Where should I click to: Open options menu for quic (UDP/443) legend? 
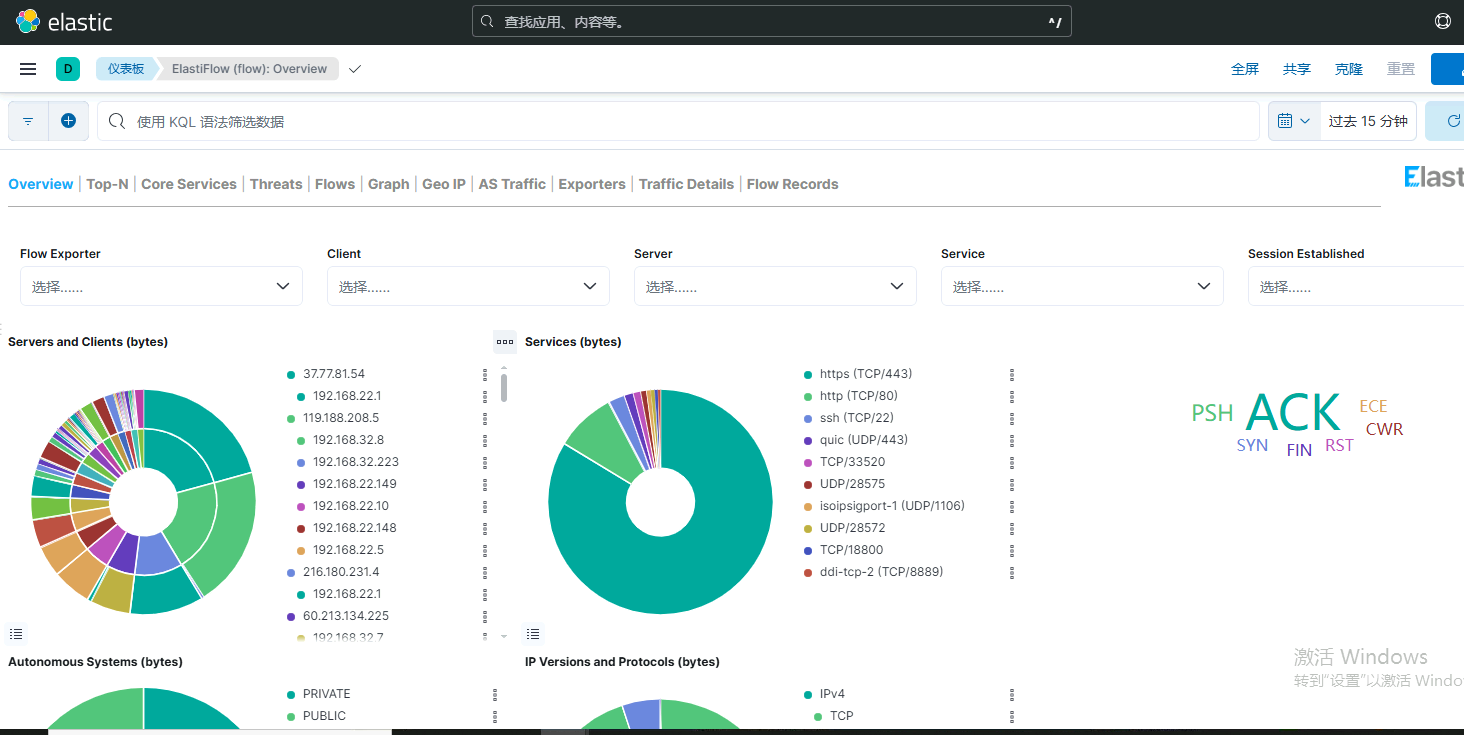click(x=1012, y=441)
